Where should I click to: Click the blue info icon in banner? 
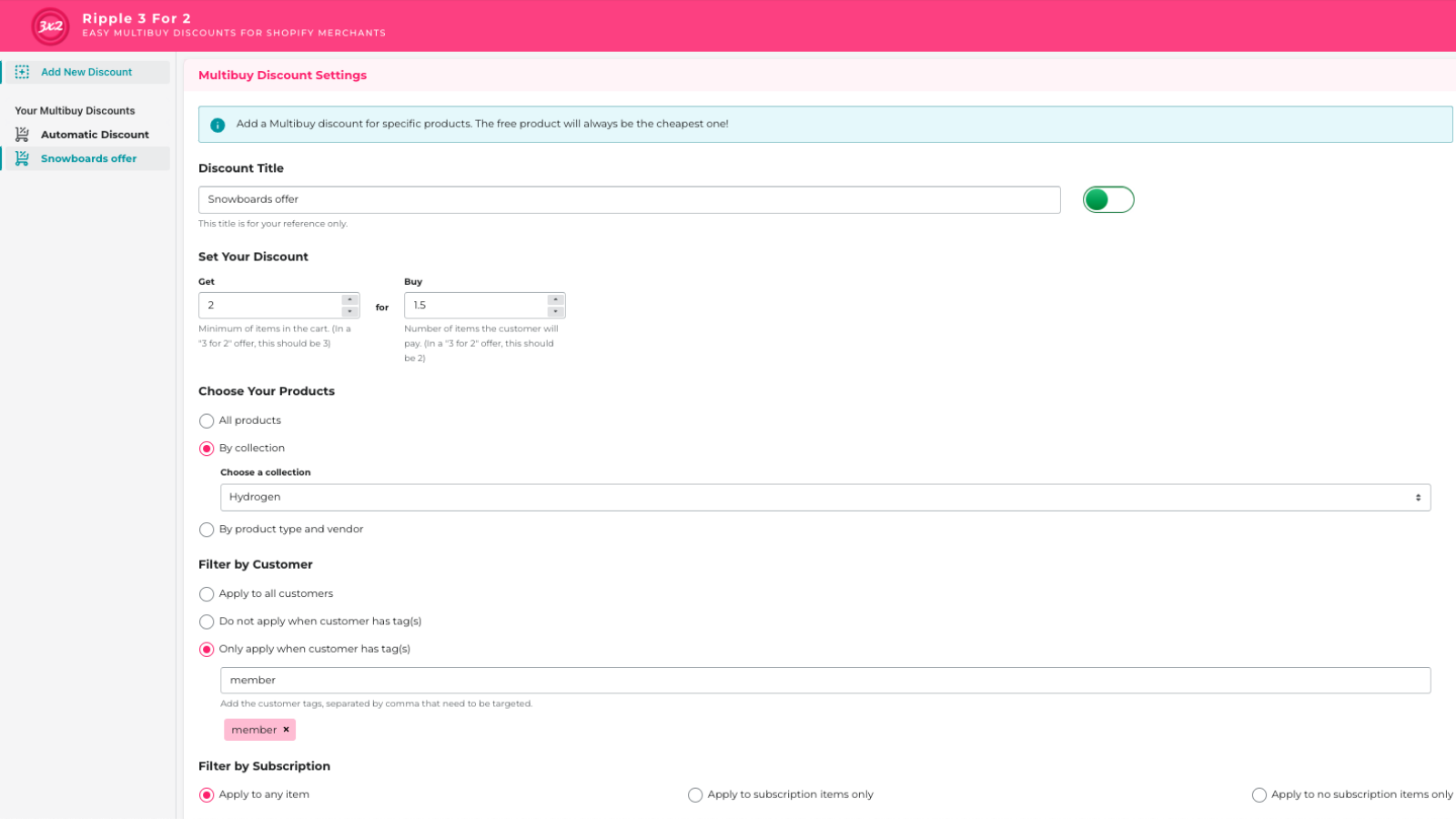tap(217, 125)
